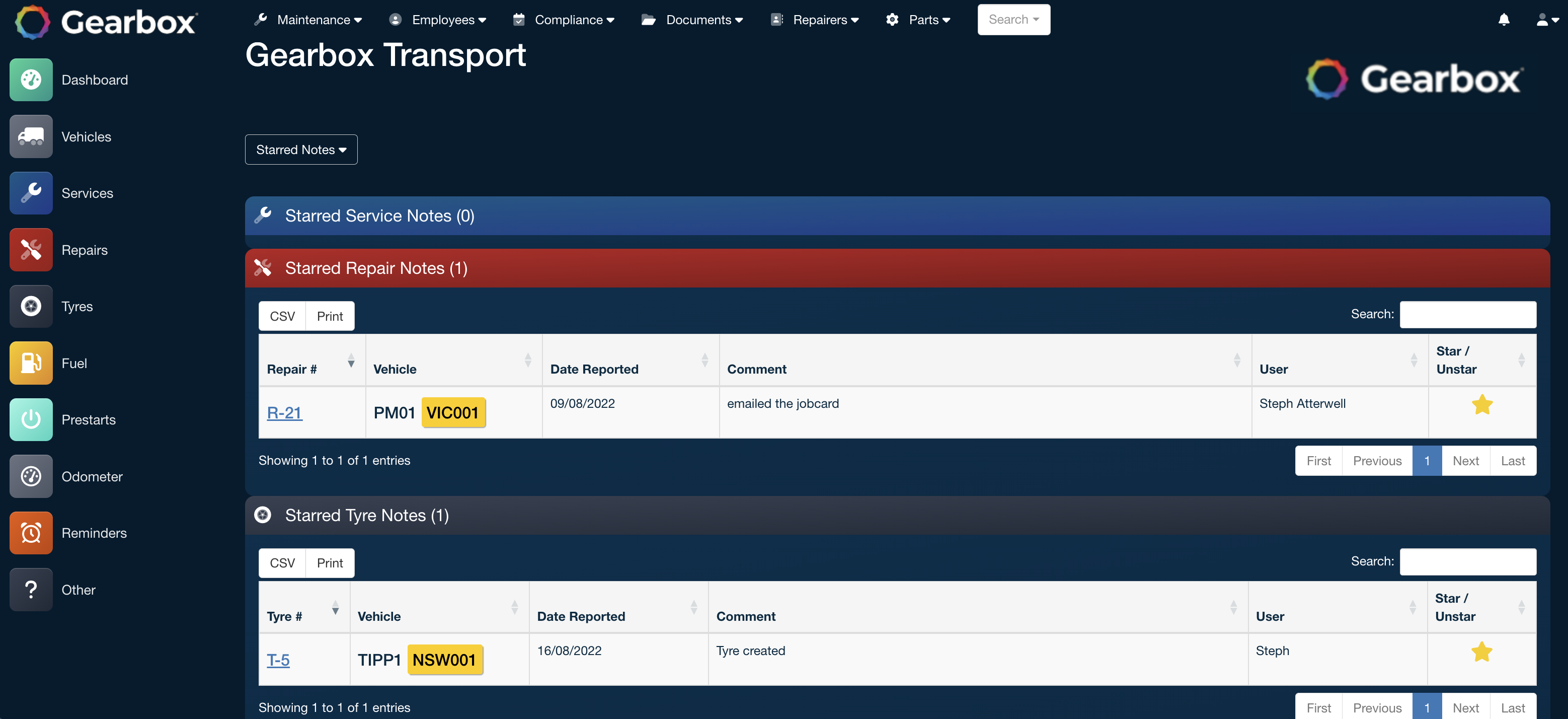Export tyre notes as CSV
The height and width of the screenshot is (719, 1568).
click(x=282, y=562)
